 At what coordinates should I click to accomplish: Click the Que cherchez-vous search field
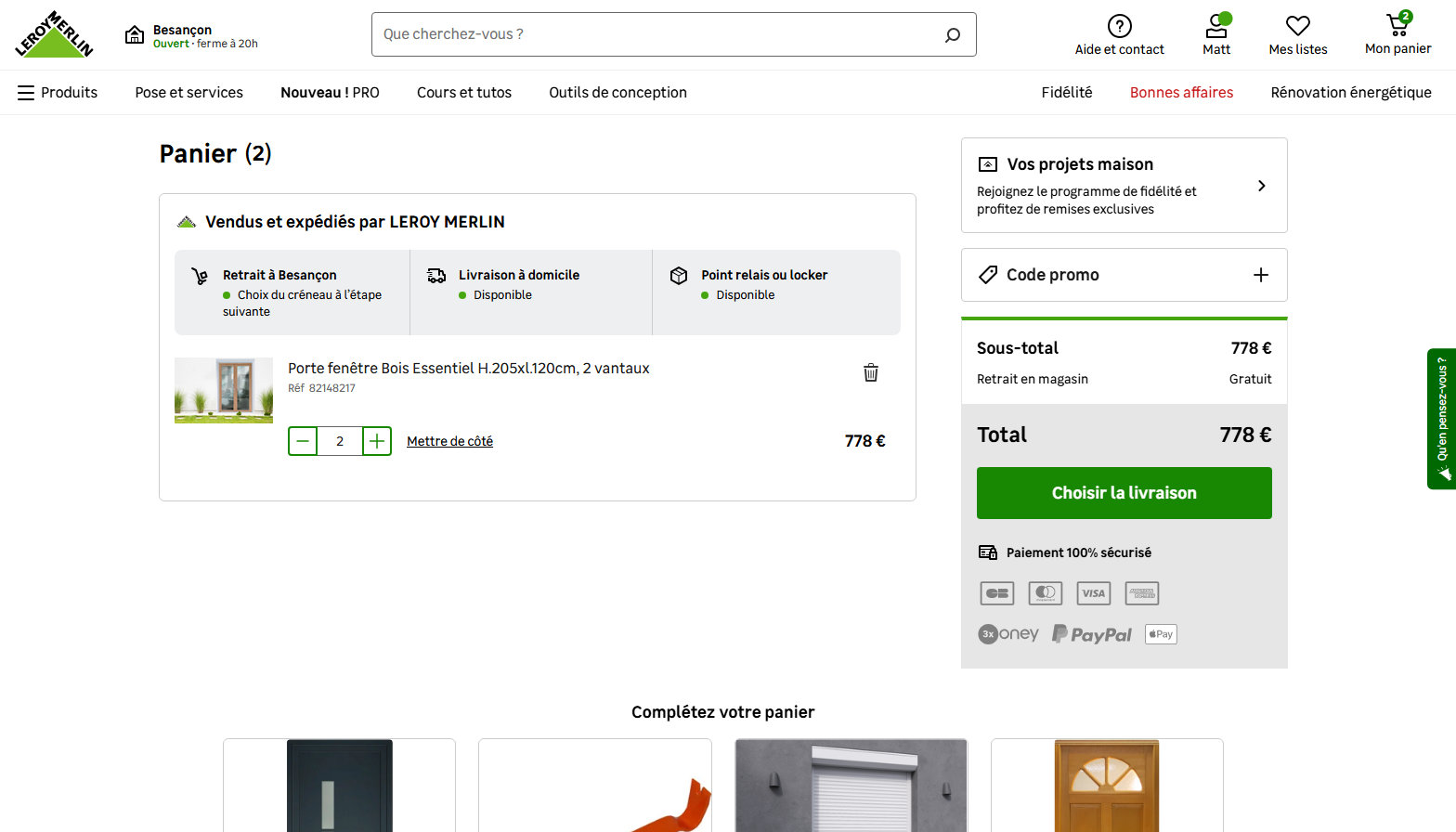click(x=650, y=34)
